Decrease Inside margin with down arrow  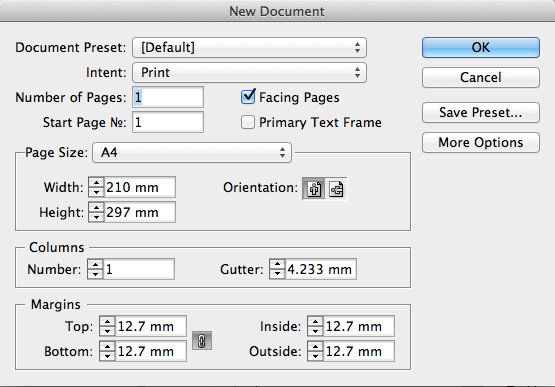315,331
